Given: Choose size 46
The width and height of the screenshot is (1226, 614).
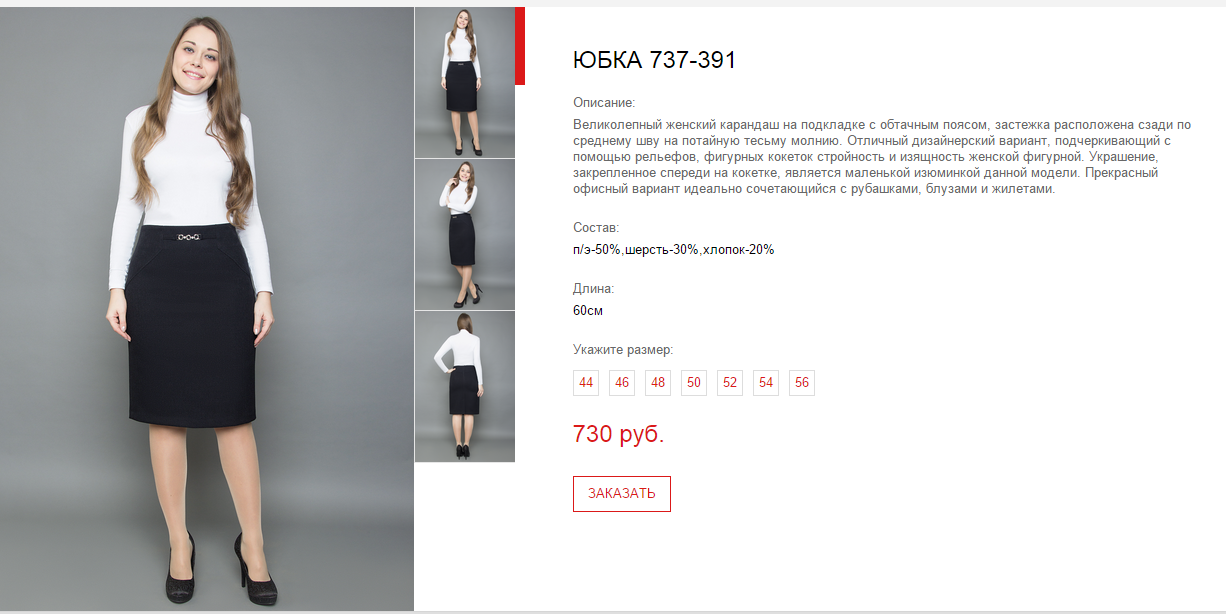Looking at the screenshot, I should tap(622, 383).
